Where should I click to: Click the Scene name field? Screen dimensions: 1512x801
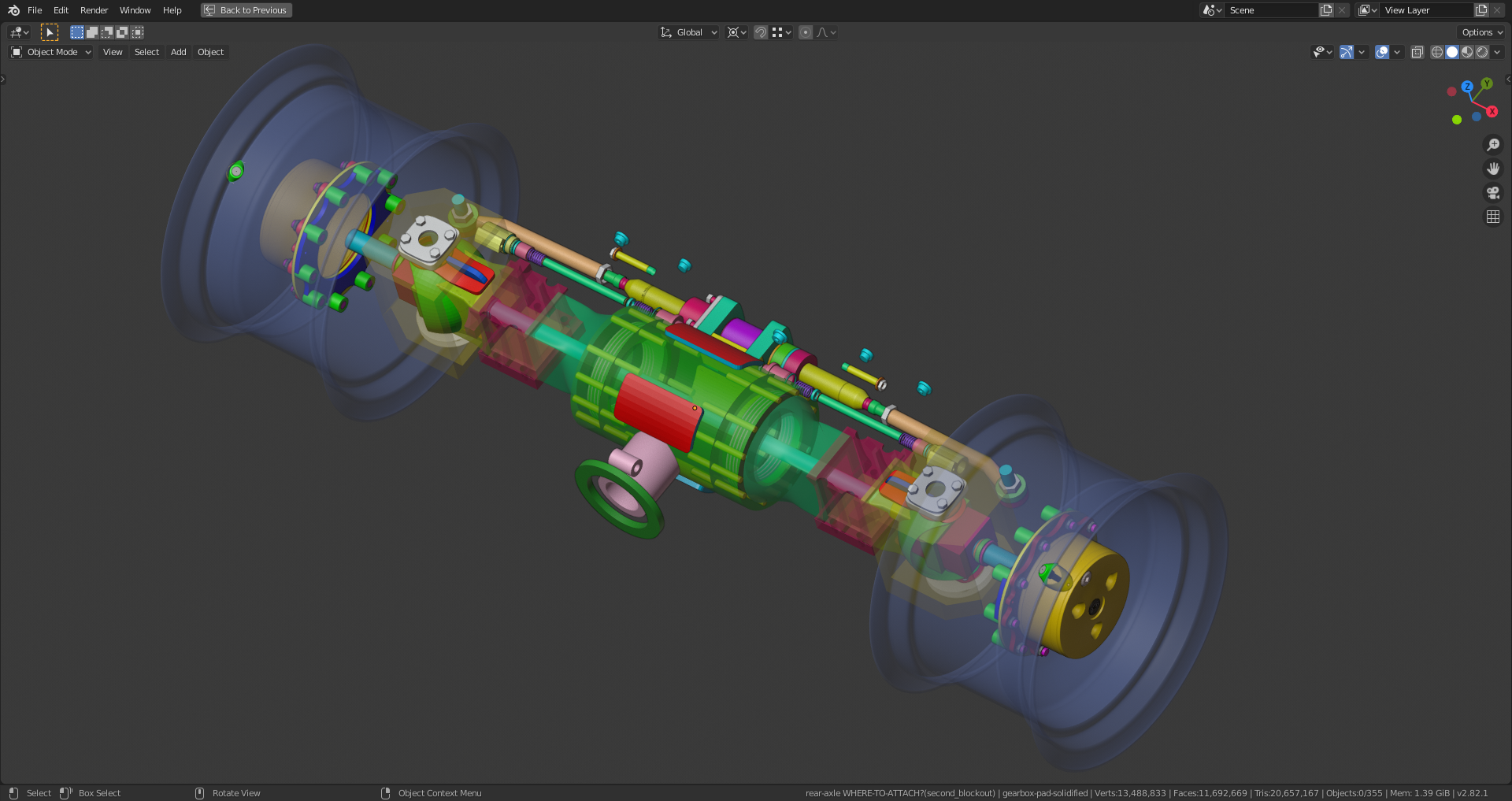click(x=1272, y=10)
